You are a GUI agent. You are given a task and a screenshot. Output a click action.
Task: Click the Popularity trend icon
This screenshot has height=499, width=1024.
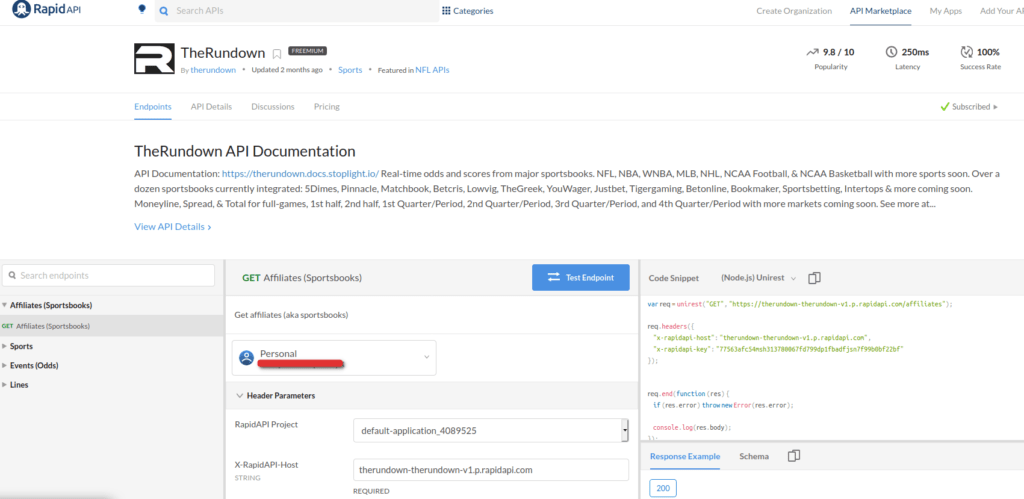pyautogui.click(x=812, y=52)
